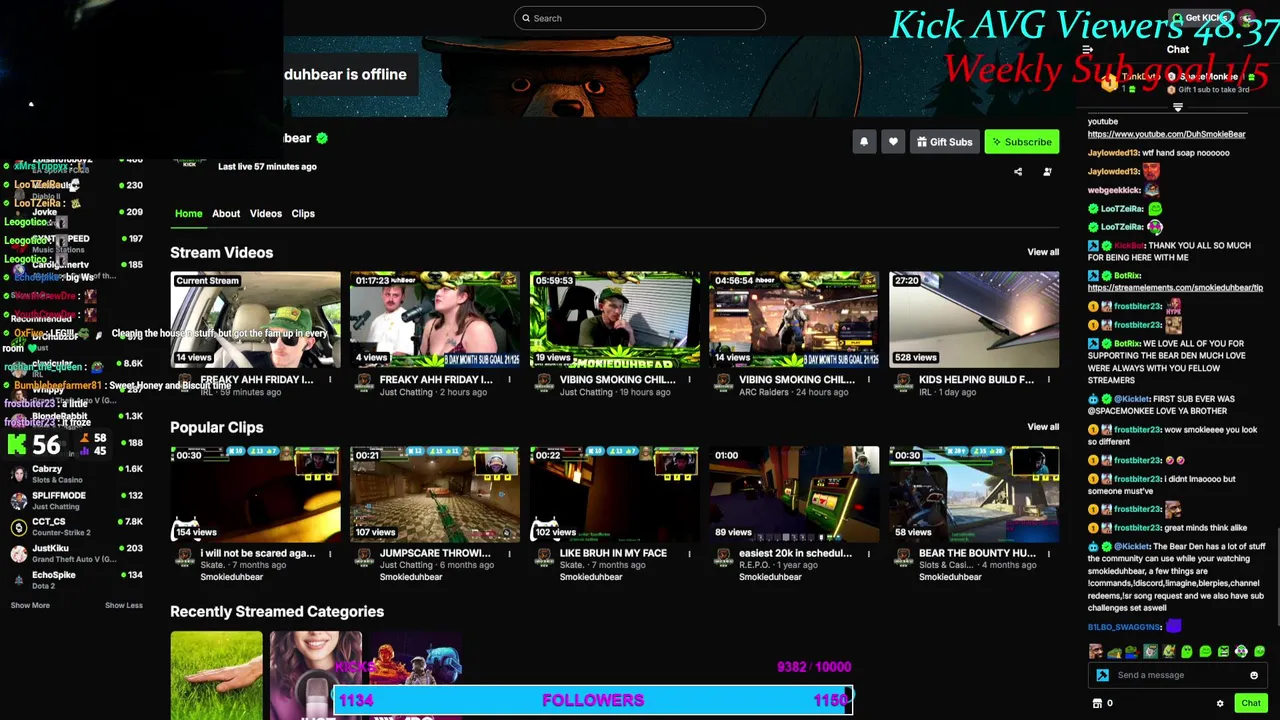Open the Current Stream video thumbnail
The image size is (1280, 720).
(255, 319)
